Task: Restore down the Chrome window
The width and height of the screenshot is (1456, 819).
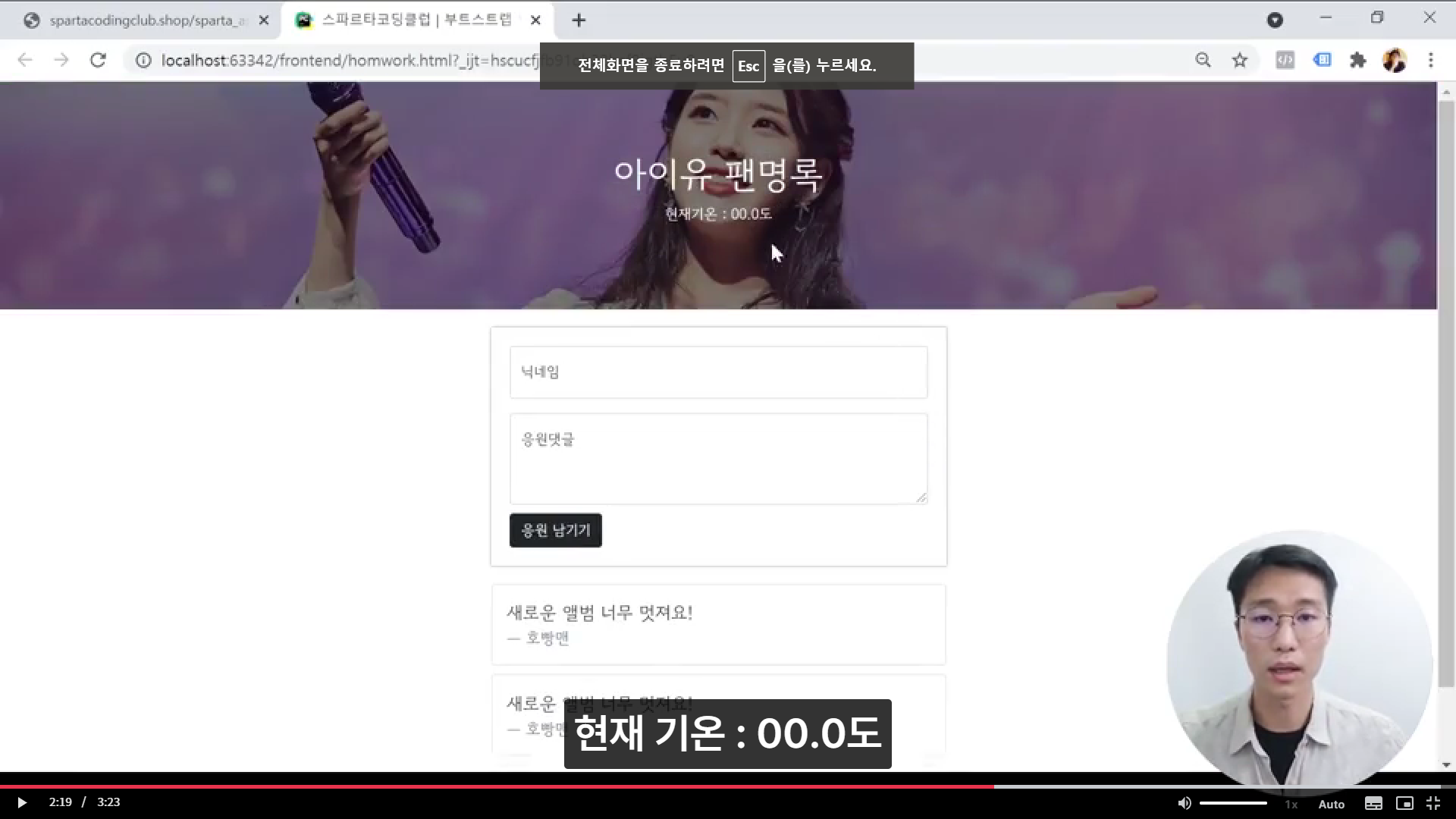Action: tap(1377, 18)
